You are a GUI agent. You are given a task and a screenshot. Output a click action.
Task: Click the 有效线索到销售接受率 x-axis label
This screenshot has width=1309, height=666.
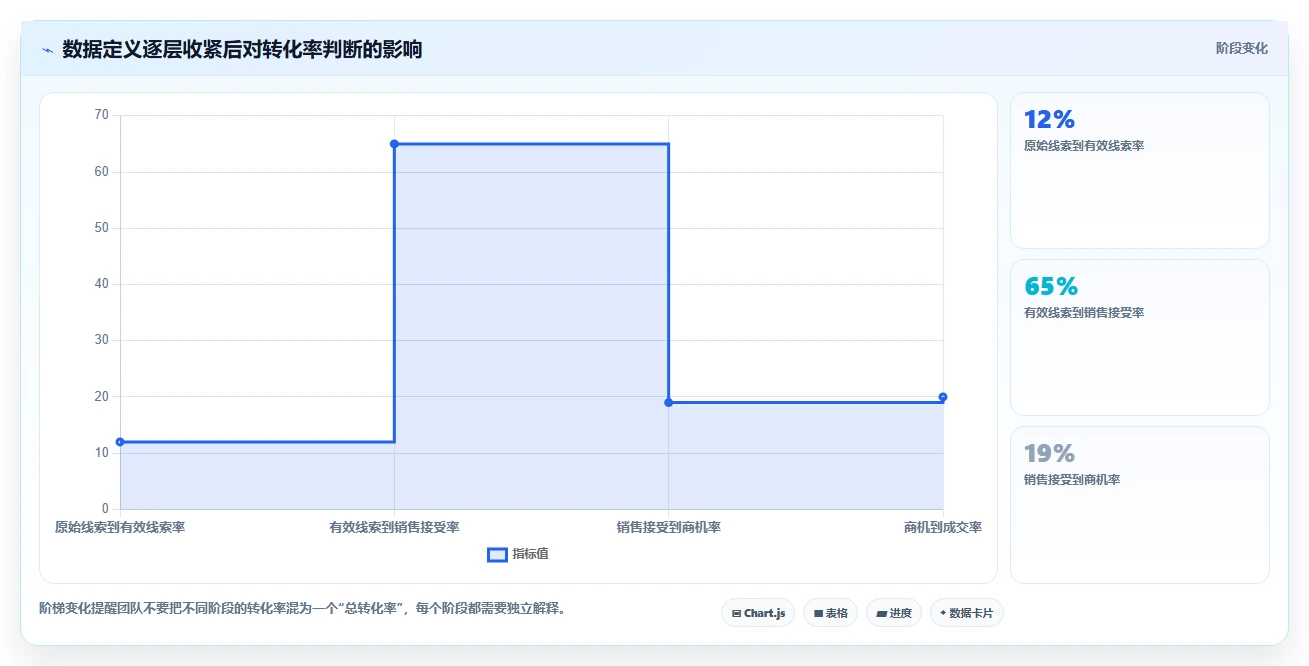coord(394,527)
